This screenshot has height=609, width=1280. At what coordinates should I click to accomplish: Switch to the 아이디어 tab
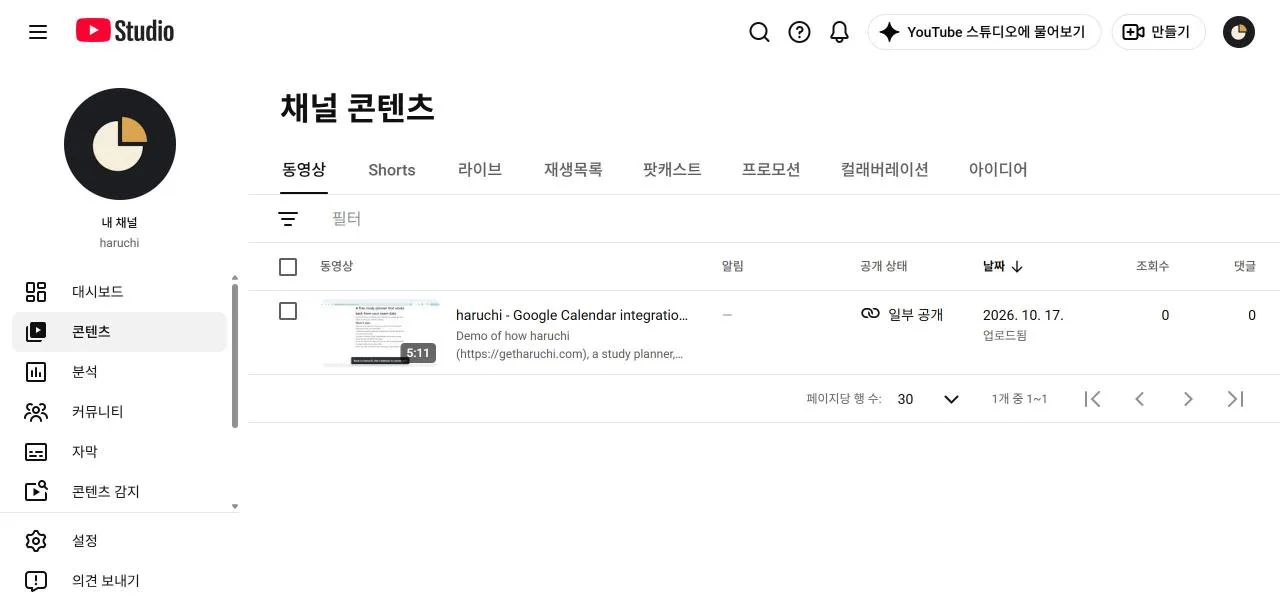click(998, 170)
